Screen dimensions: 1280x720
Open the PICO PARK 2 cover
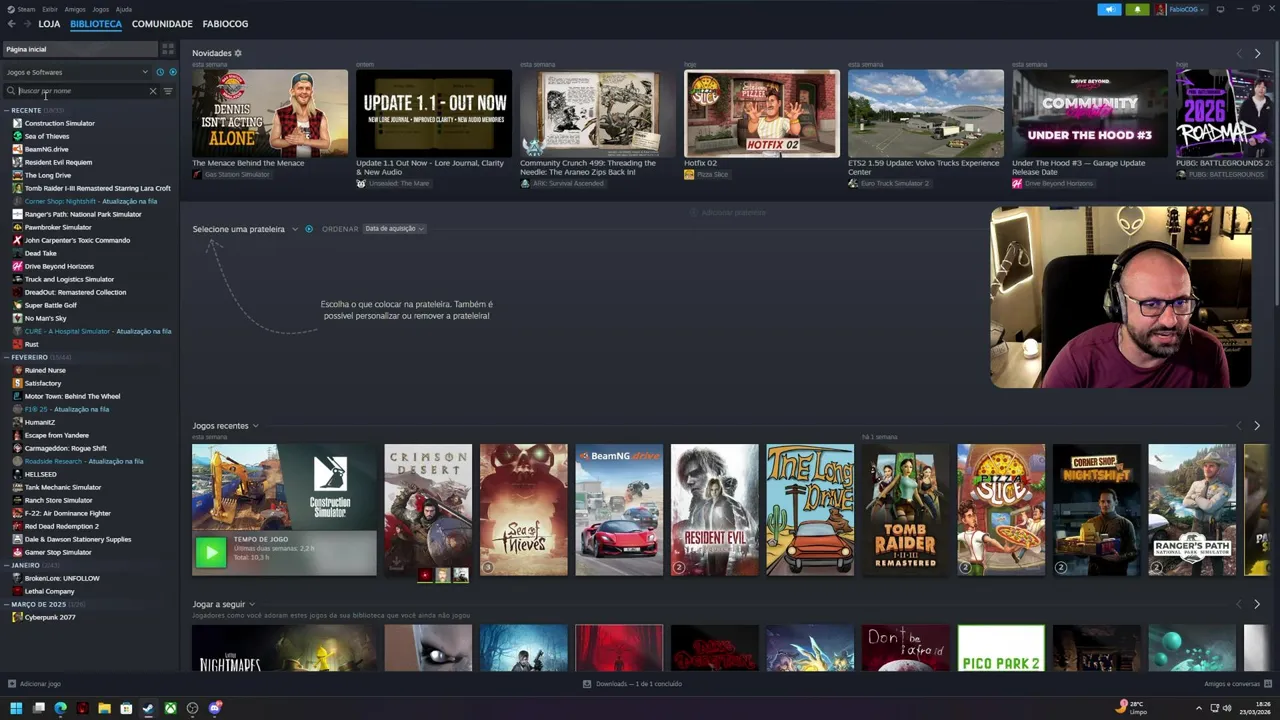pos(1001,648)
